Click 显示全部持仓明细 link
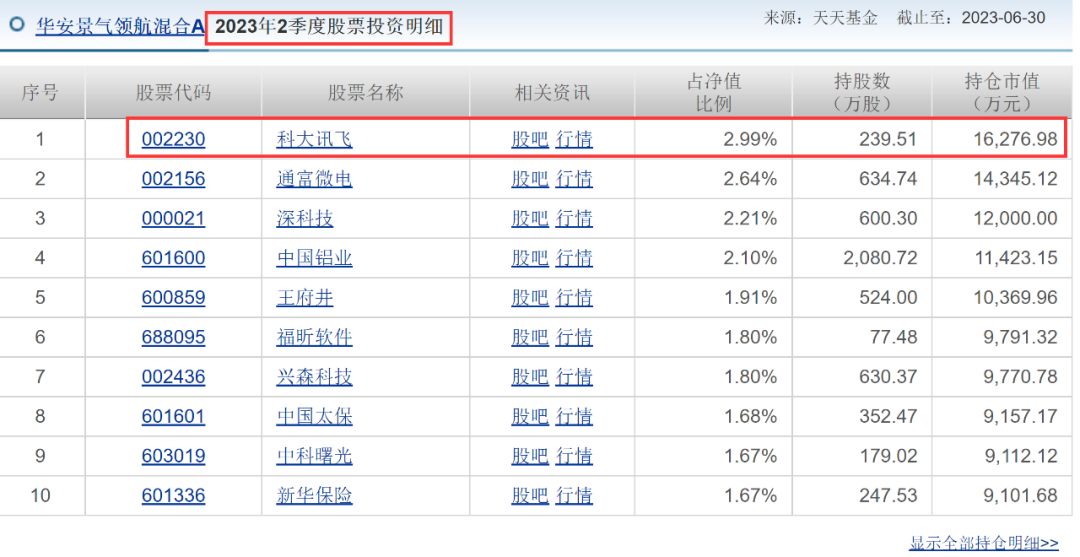This screenshot has width=1080, height=557. coord(984,543)
